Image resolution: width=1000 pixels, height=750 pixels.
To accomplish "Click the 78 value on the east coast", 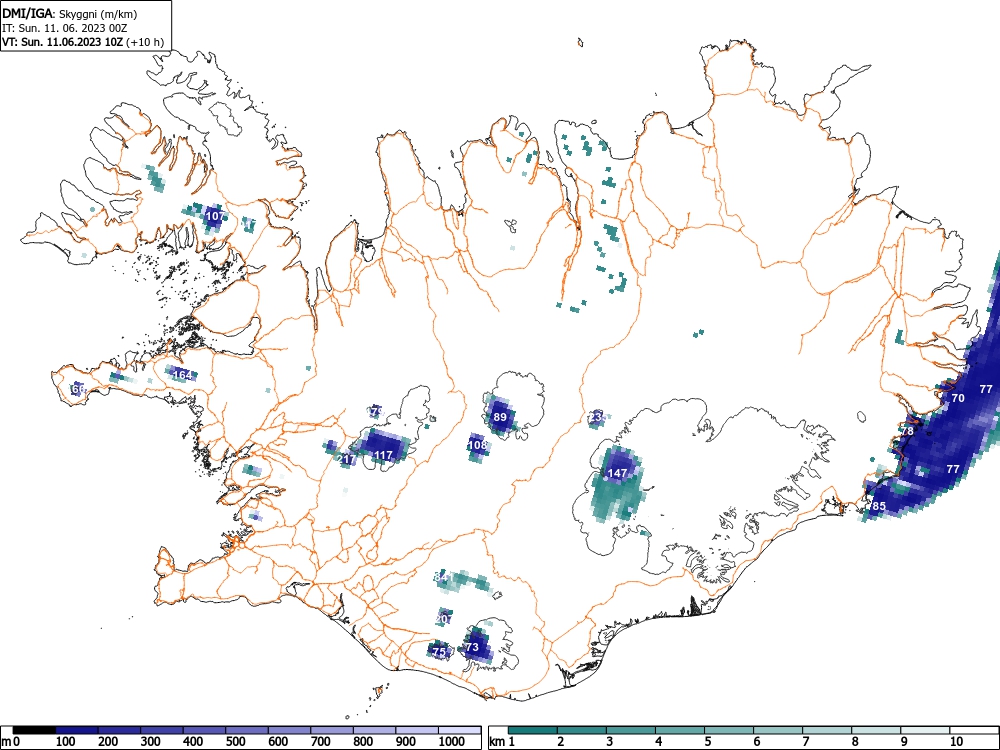I will pos(907,431).
